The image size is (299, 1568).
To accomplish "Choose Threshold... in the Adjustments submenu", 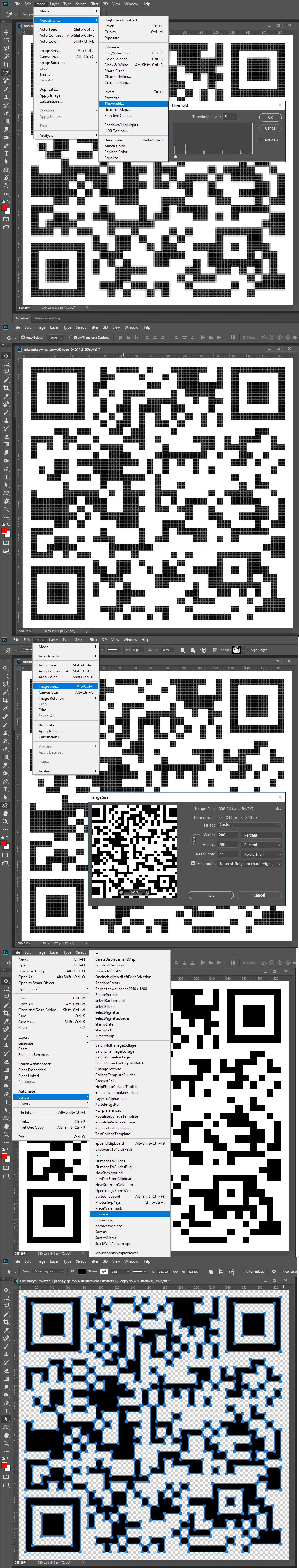I will (133, 104).
